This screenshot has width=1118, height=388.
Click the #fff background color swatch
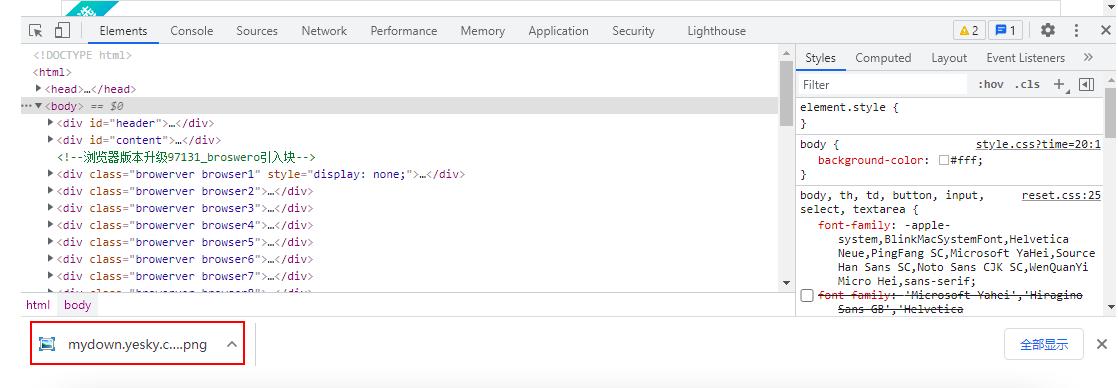click(x=943, y=160)
